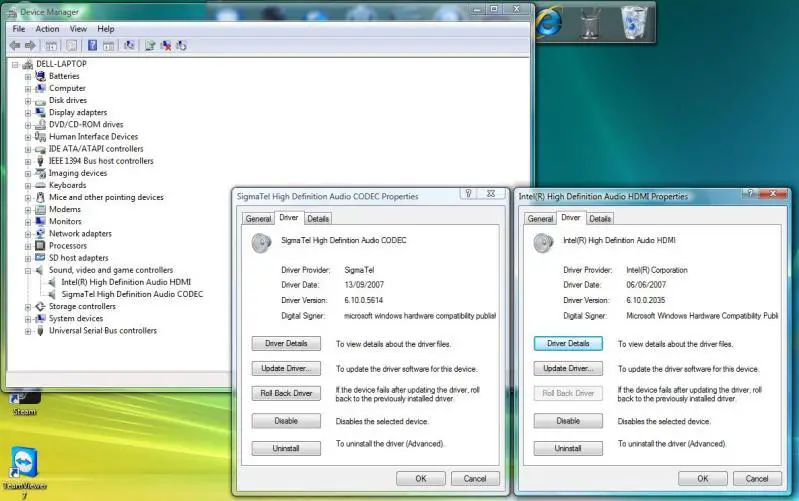Click Driver Details in SigmaTel Properties
The width and height of the screenshot is (799, 501).
click(286, 344)
